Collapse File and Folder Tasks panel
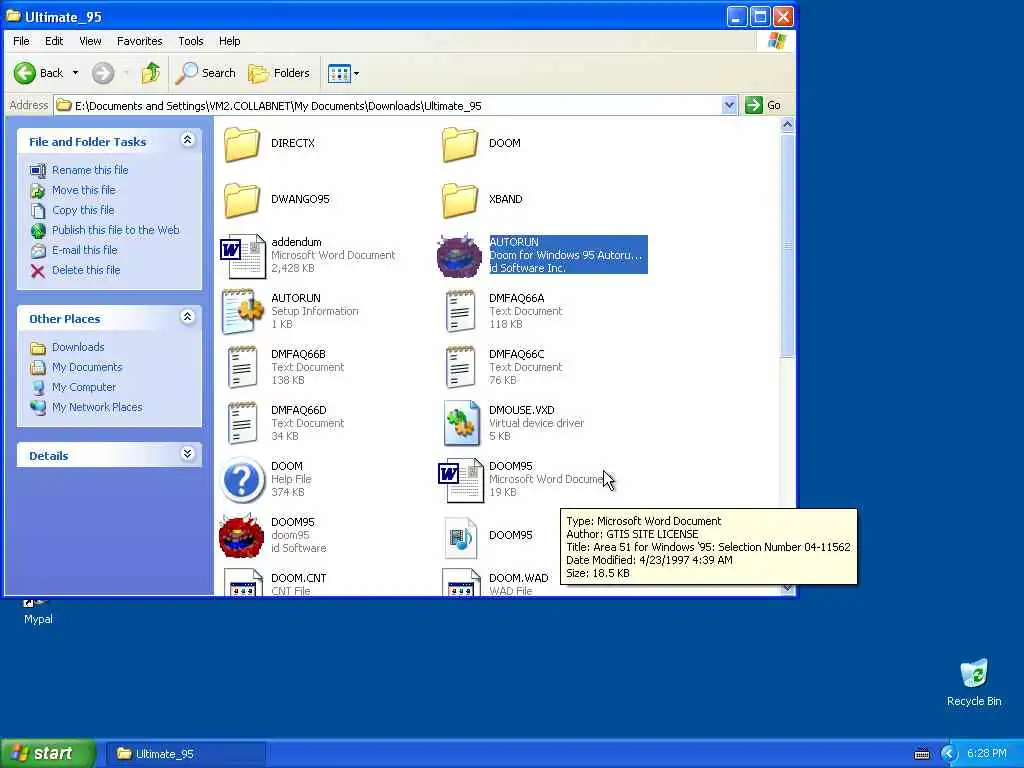 [x=187, y=140]
